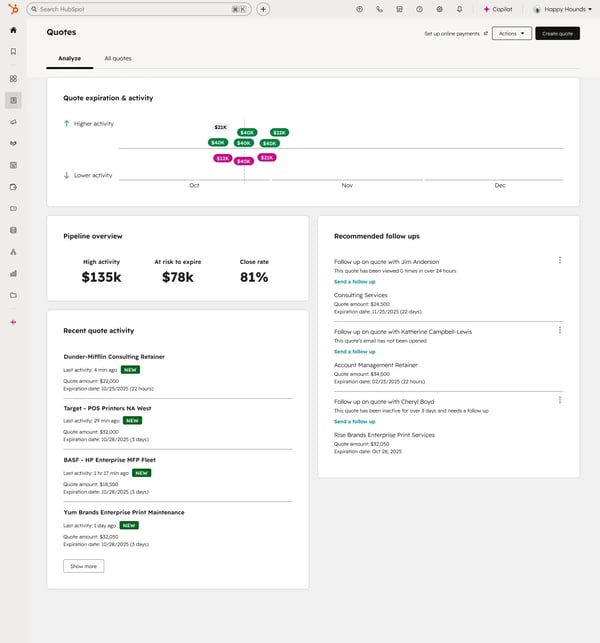Switch to the All quotes tab

point(118,58)
